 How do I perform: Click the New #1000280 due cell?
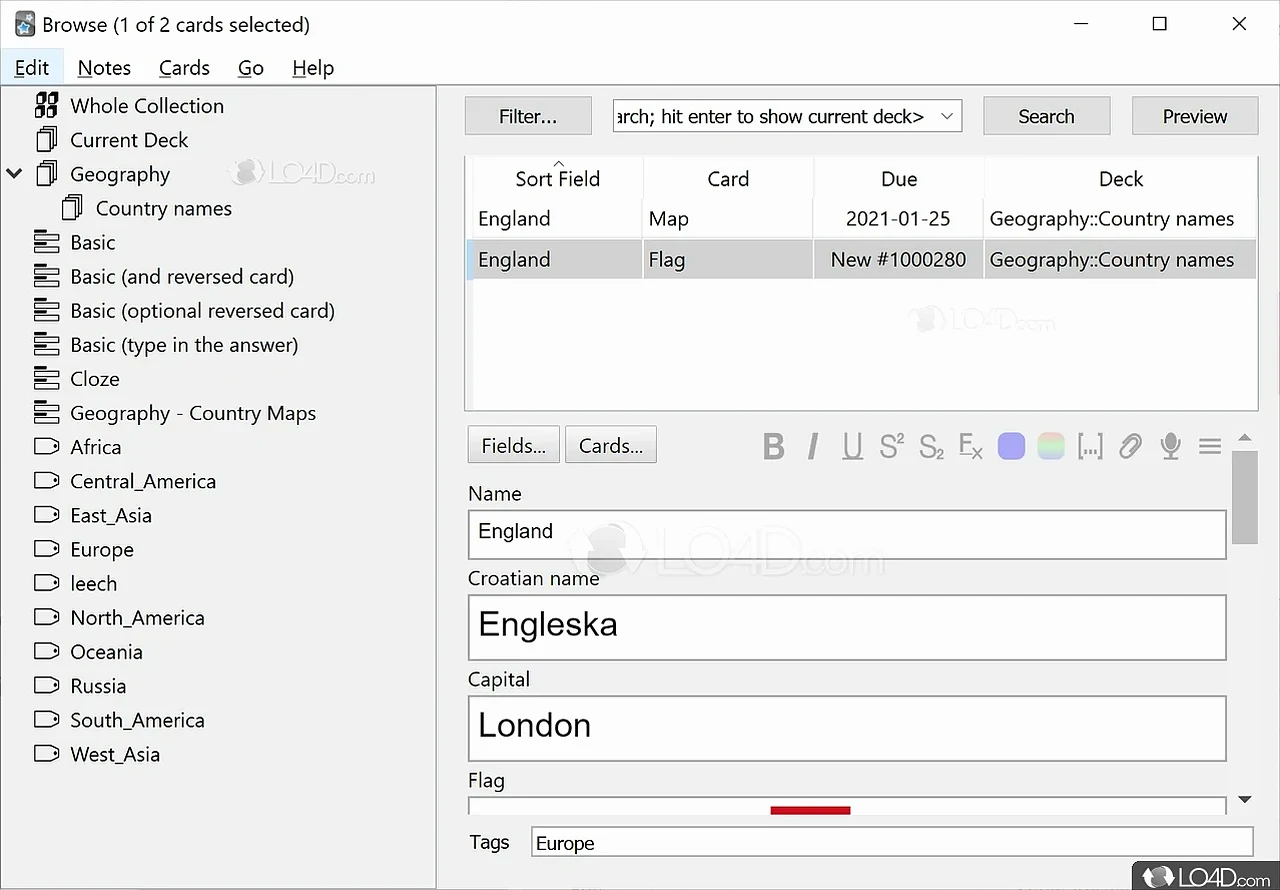coord(898,260)
